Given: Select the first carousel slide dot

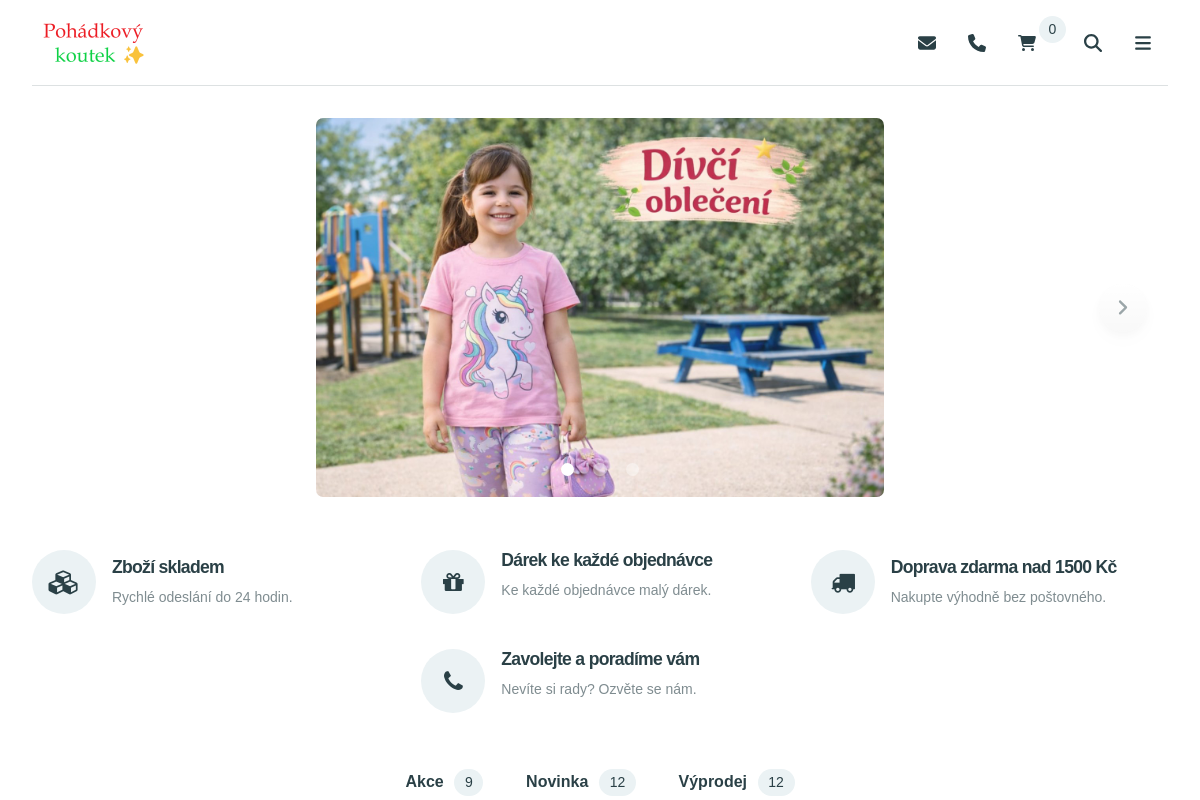Looking at the screenshot, I should click(567, 469).
